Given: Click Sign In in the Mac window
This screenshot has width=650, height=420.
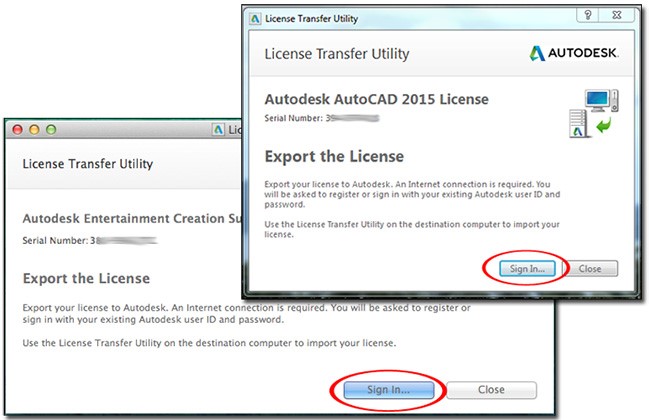Looking at the screenshot, I should coord(388,390).
